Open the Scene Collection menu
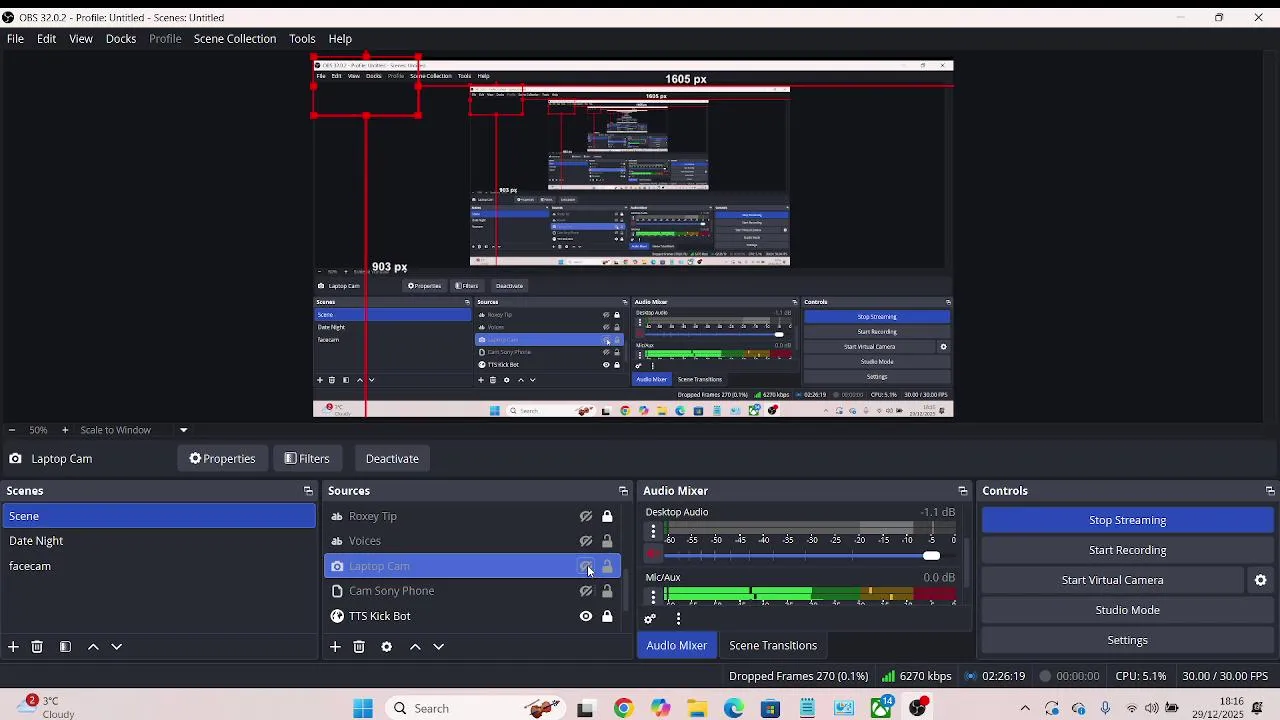This screenshot has width=1280, height=720. tap(235, 39)
